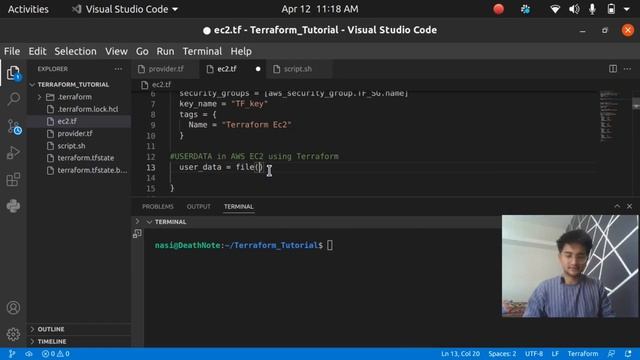
Task: Open the Selection menu
Action: coord(76,51)
